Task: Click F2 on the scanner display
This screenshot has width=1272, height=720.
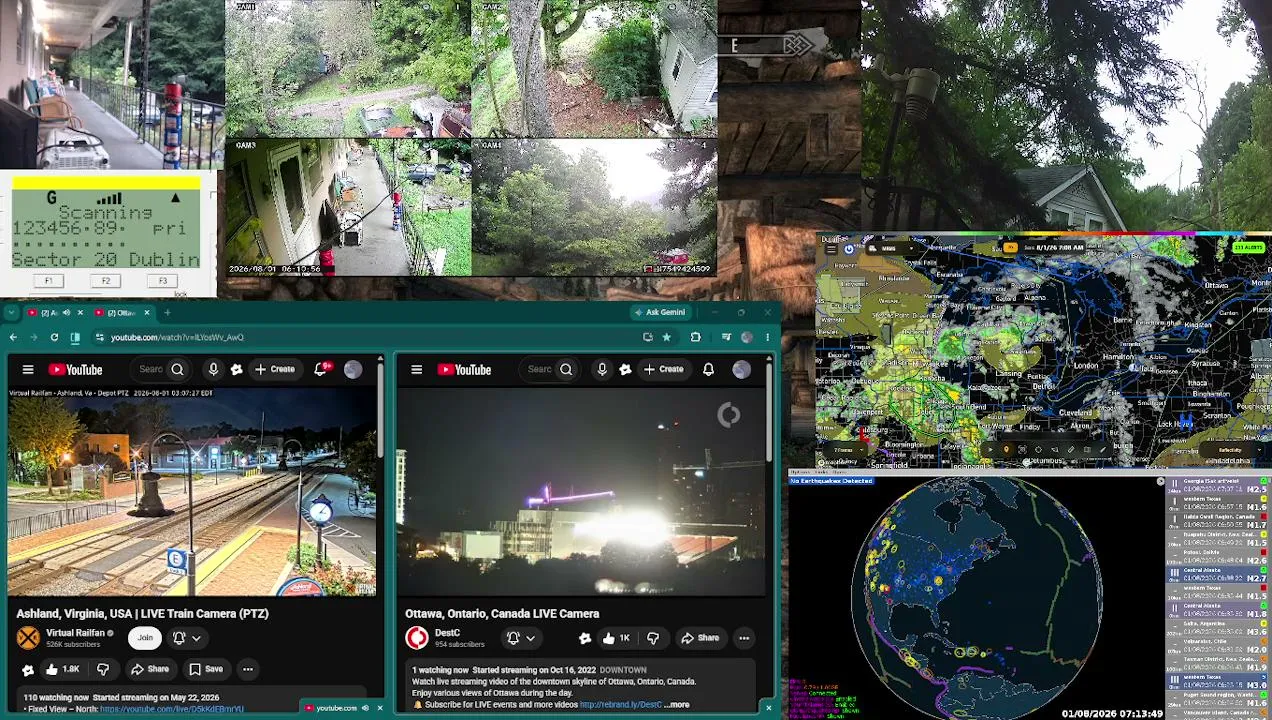Action: [x=105, y=281]
